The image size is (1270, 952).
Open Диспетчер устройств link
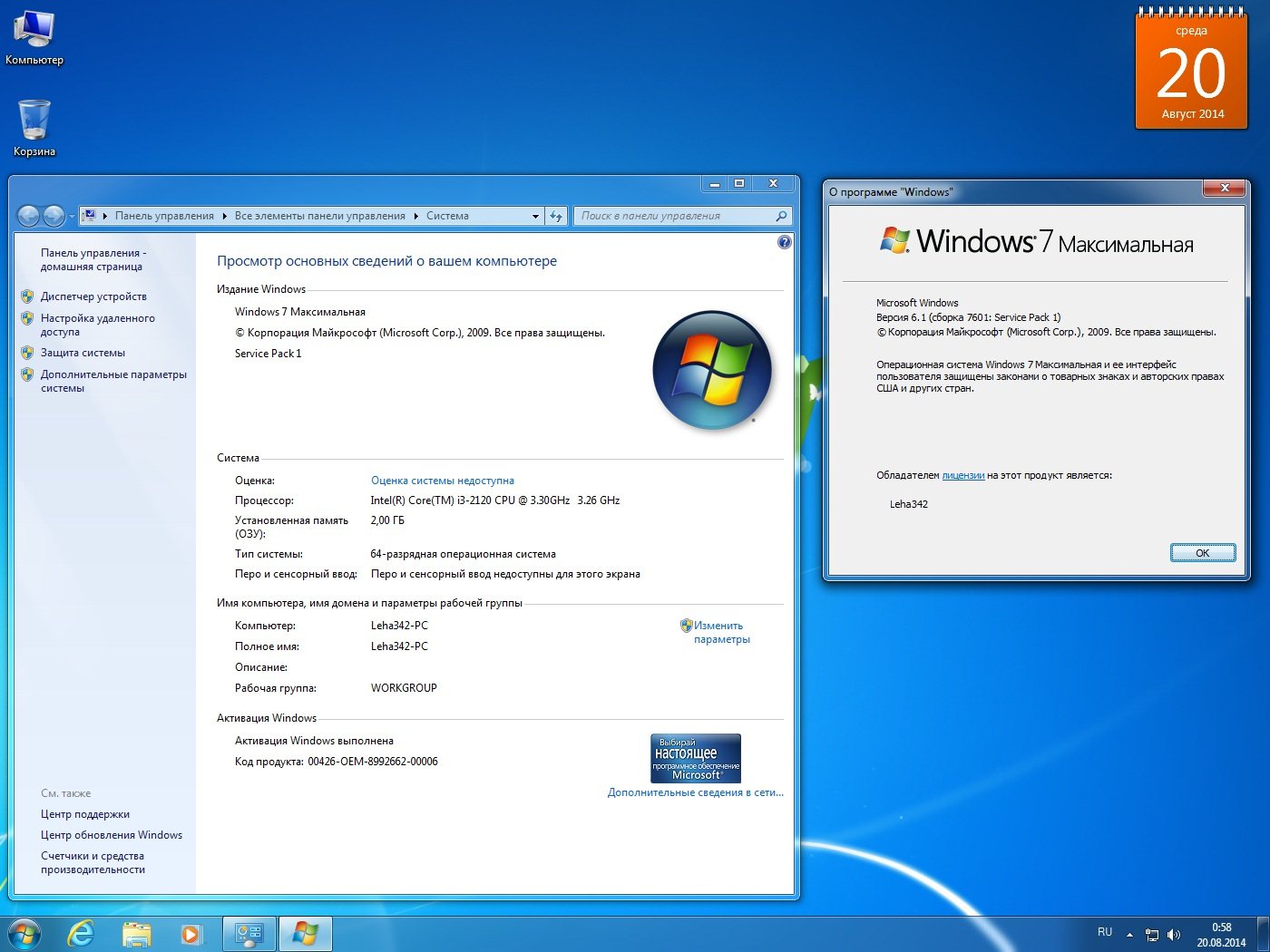(x=93, y=296)
